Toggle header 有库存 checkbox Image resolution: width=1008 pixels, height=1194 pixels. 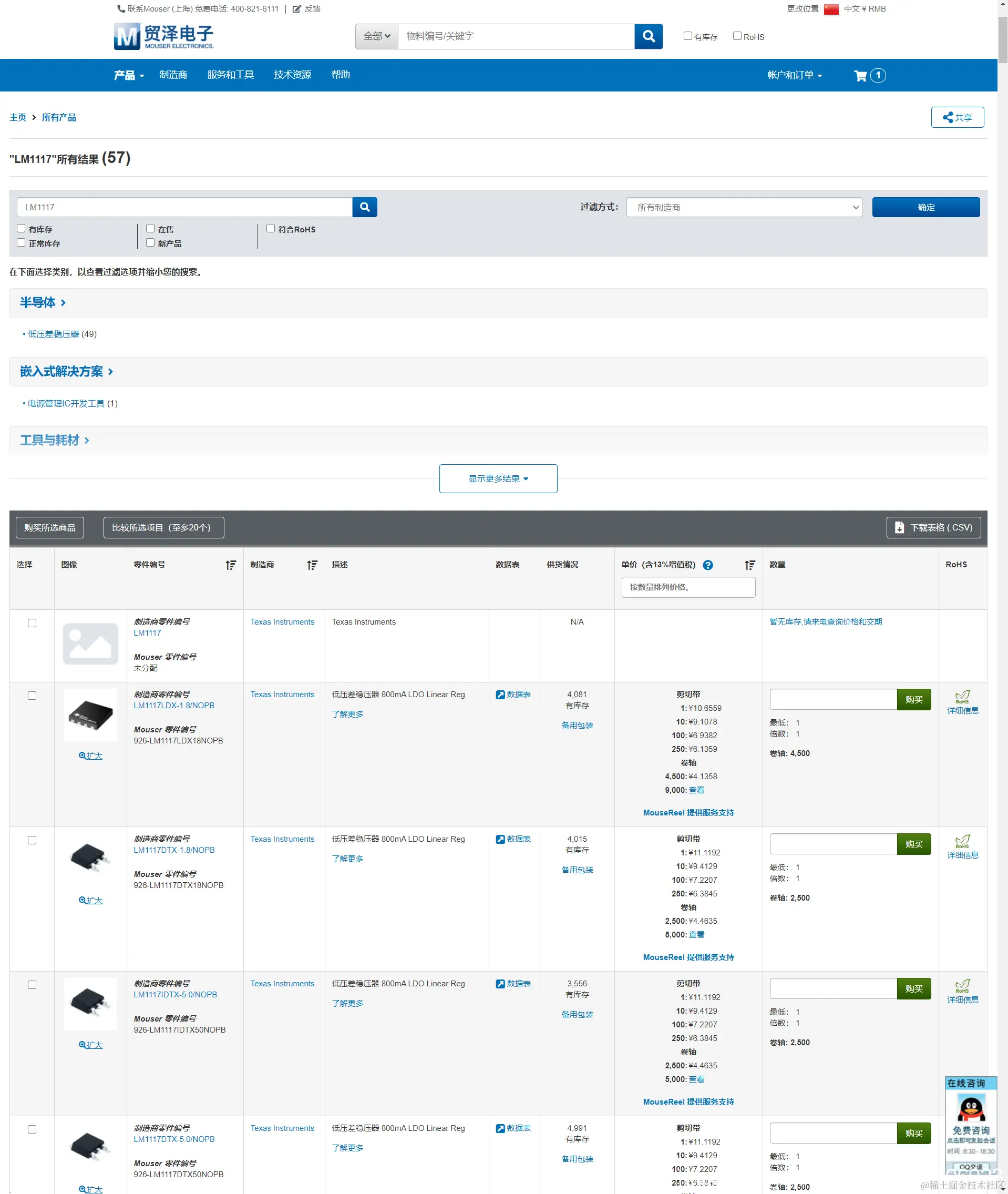(x=687, y=36)
